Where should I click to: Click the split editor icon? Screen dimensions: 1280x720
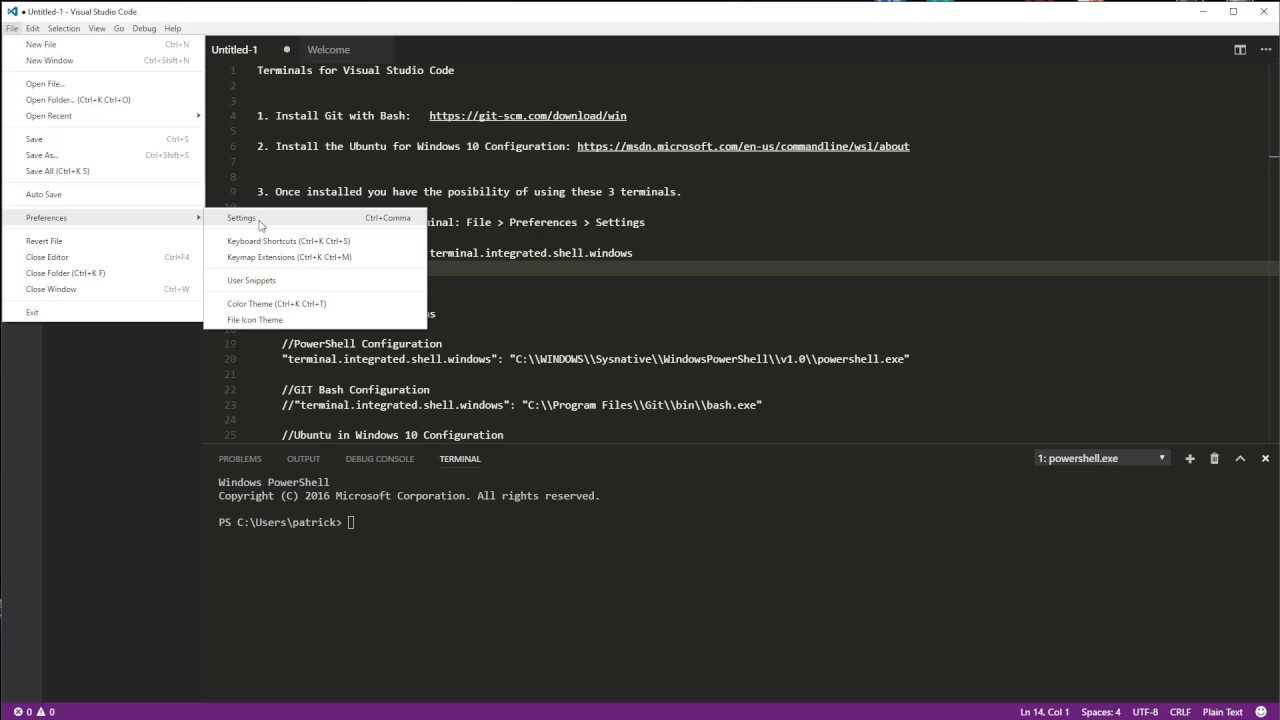click(x=1240, y=50)
